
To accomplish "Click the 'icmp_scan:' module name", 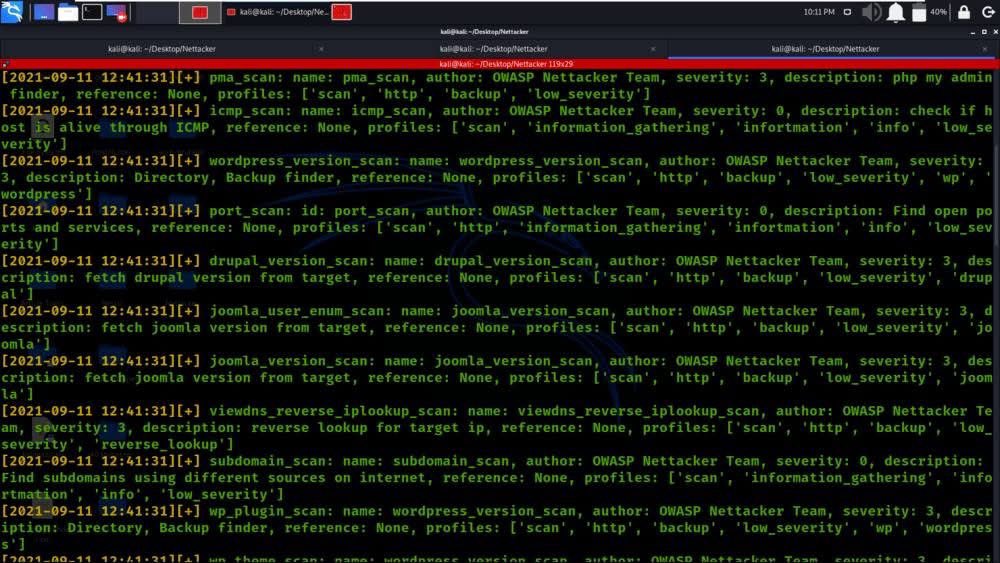I will pyautogui.click(x=251, y=111).
